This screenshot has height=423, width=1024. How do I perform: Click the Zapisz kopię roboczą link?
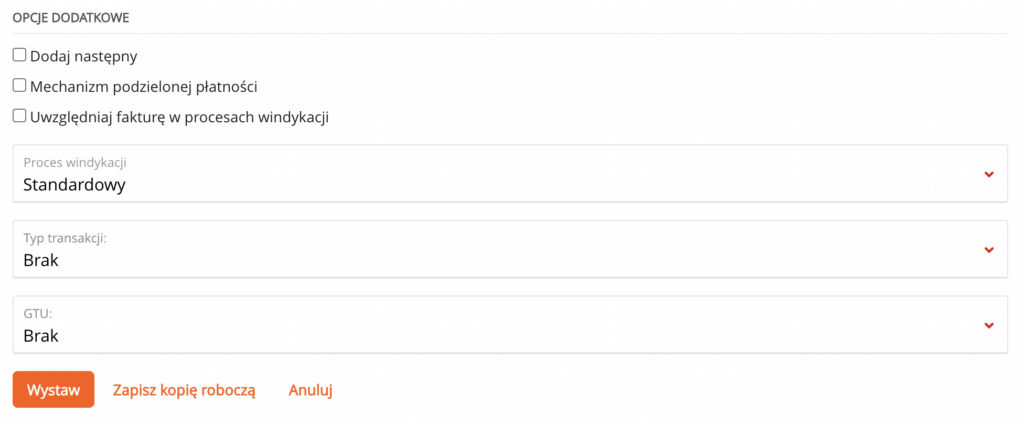(x=184, y=390)
